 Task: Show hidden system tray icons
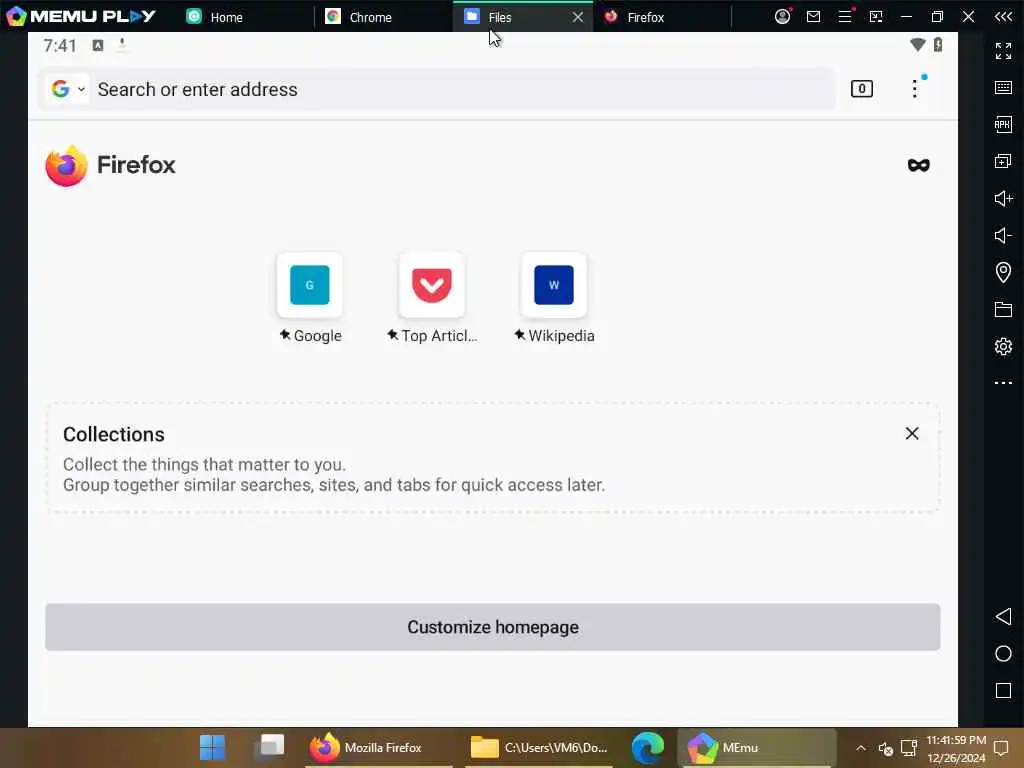861,748
